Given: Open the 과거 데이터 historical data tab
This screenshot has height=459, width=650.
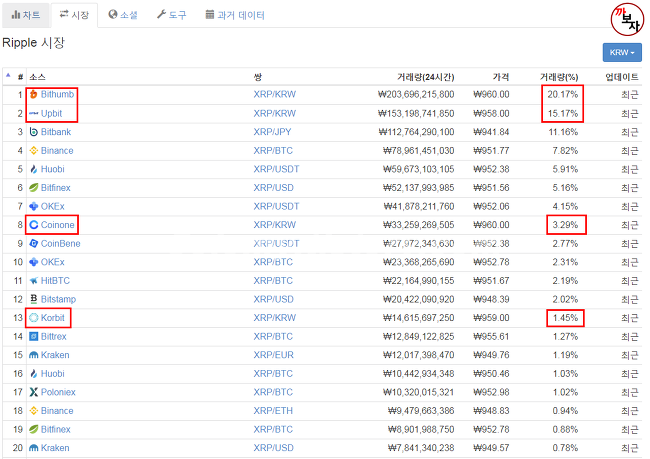Looking at the screenshot, I should (x=235, y=15).
